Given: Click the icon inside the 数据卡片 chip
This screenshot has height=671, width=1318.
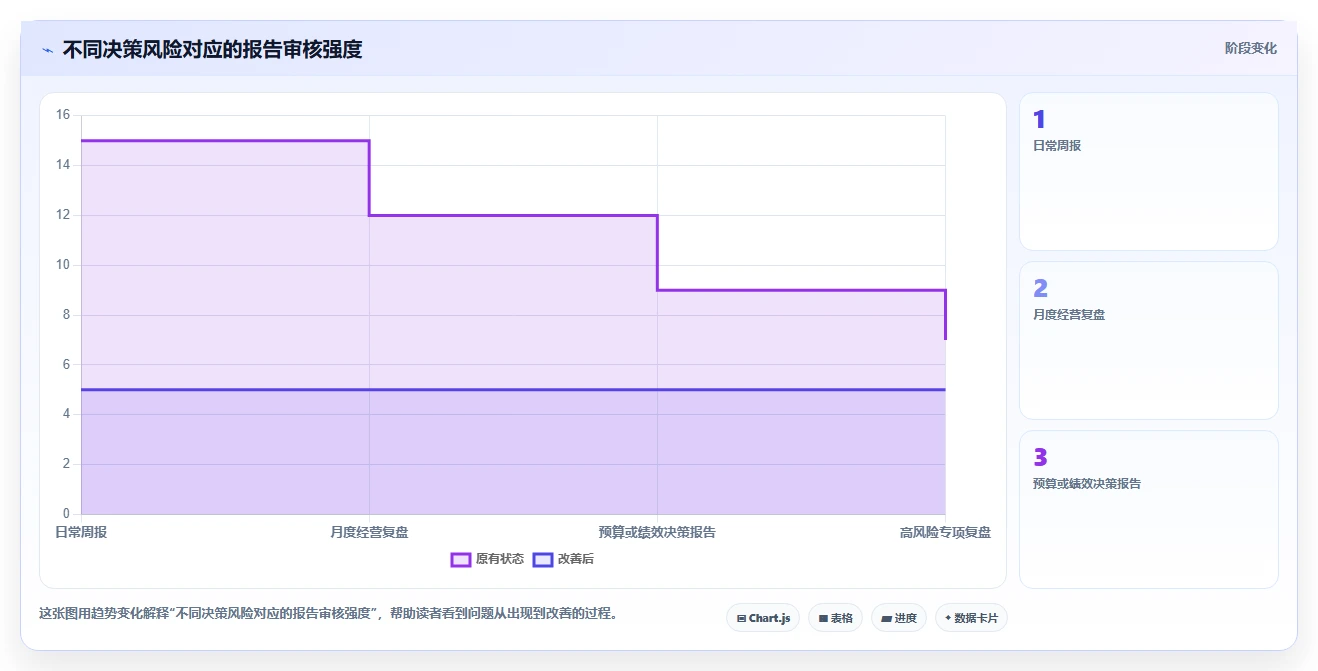Looking at the screenshot, I should point(948,618).
